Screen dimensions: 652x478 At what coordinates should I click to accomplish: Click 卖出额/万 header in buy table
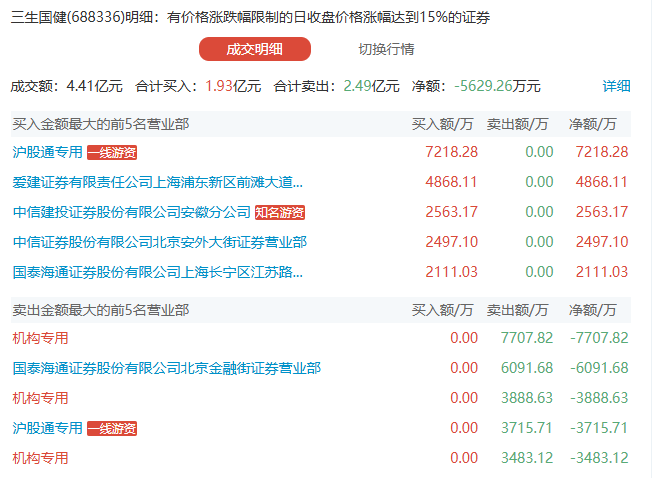click(x=517, y=124)
